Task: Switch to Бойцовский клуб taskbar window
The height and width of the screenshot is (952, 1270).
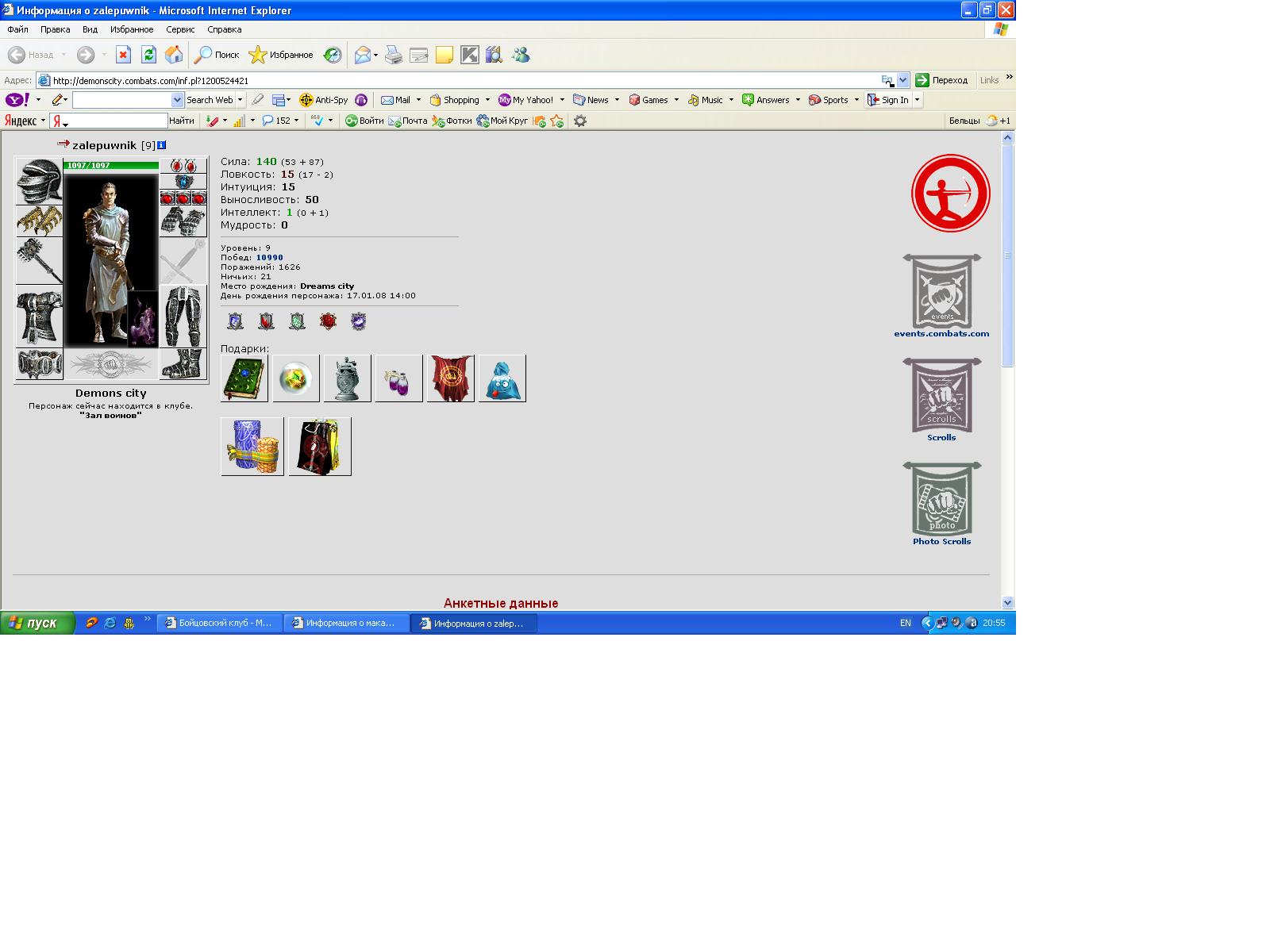Action: (220, 623)
